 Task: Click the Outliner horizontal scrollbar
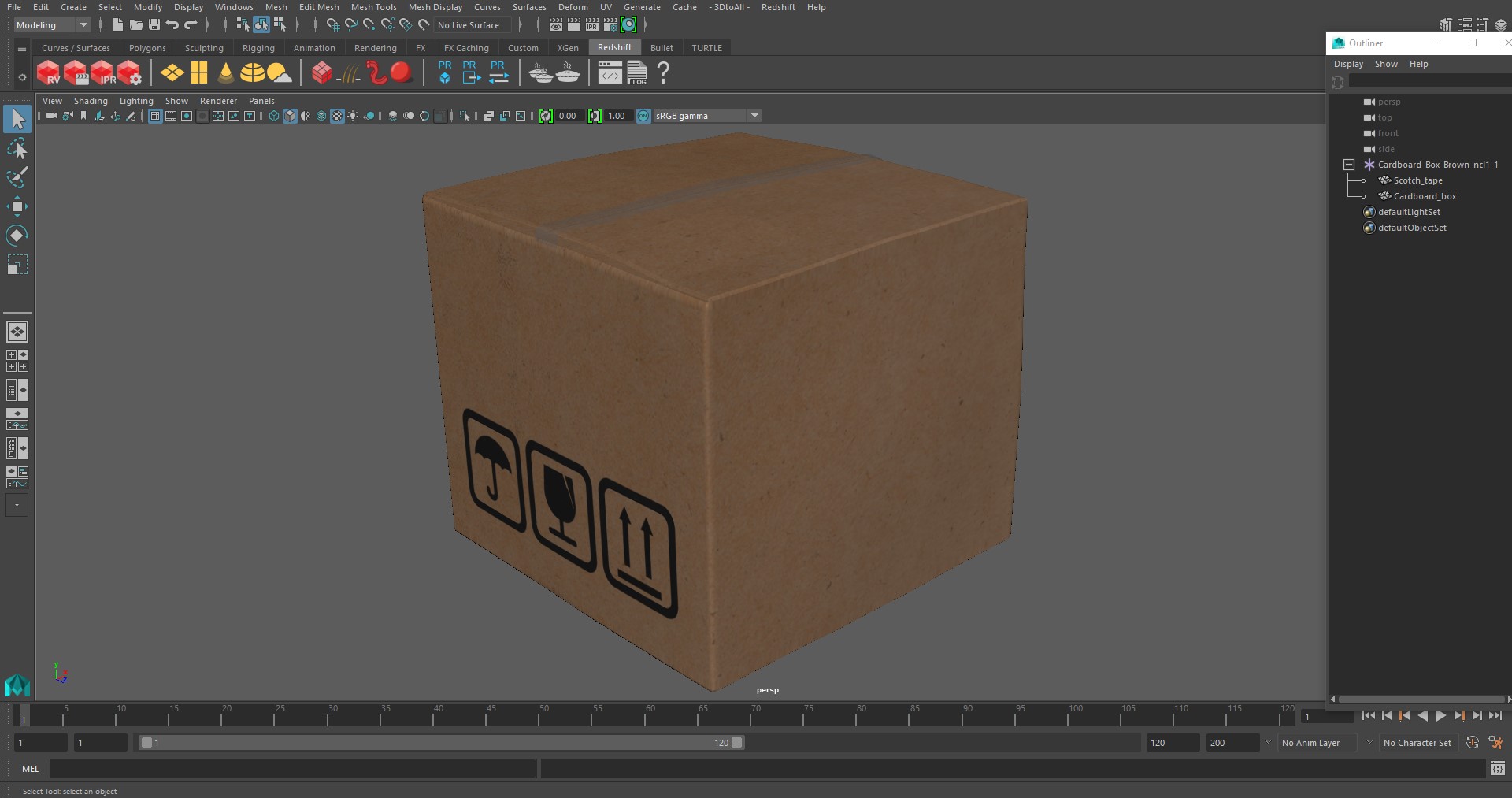click(x=1421, y=699)
